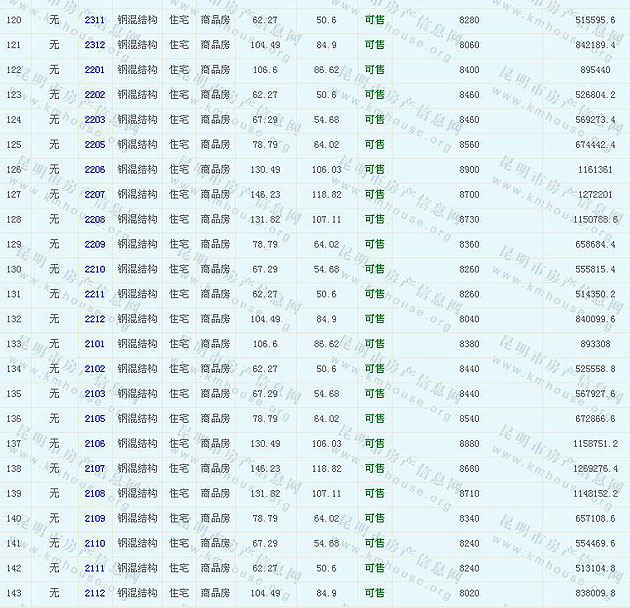Screen dimensions: 630x608
Task: Open room 2311 link
Action: point(94,20)
